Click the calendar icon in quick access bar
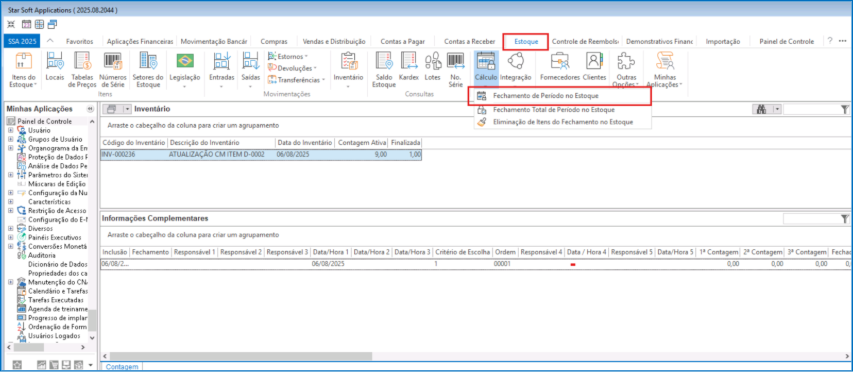853x372 pixels. (x=26, y=24)
